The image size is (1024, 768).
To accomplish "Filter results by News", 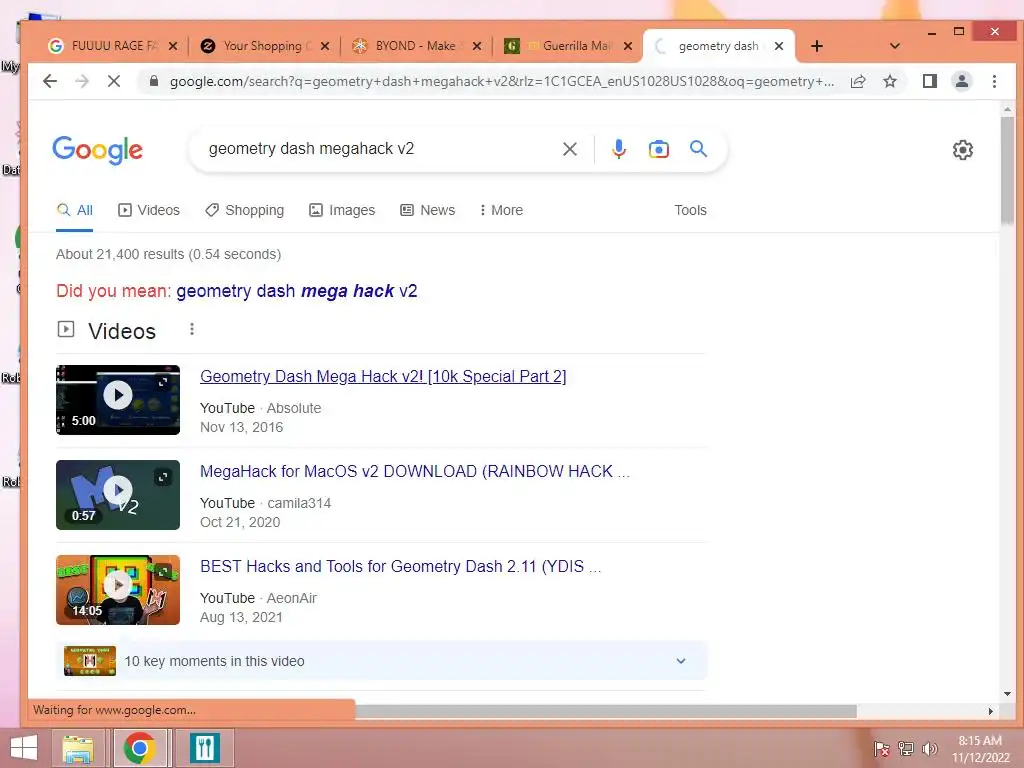I will pos(427,210).
